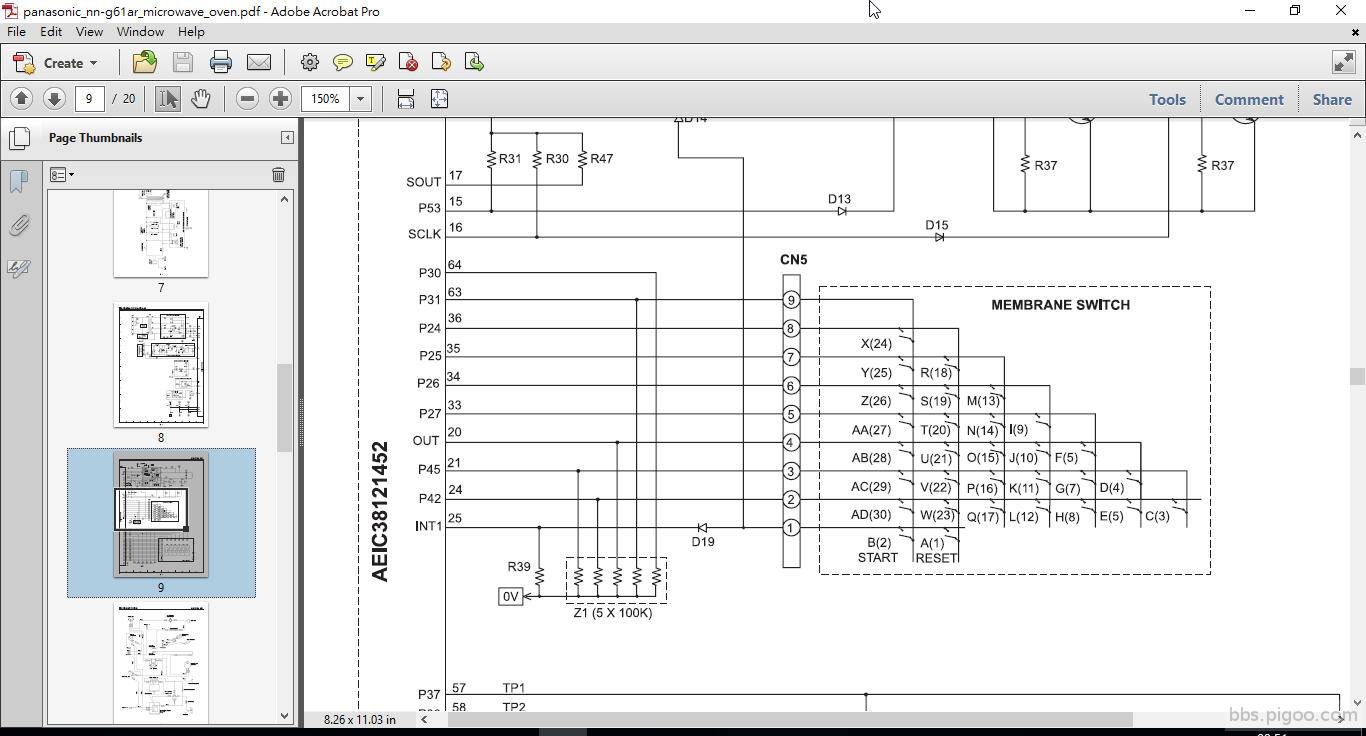
Task: Select the page 10 thumbnail below page 9
Action: coord(161,663)
